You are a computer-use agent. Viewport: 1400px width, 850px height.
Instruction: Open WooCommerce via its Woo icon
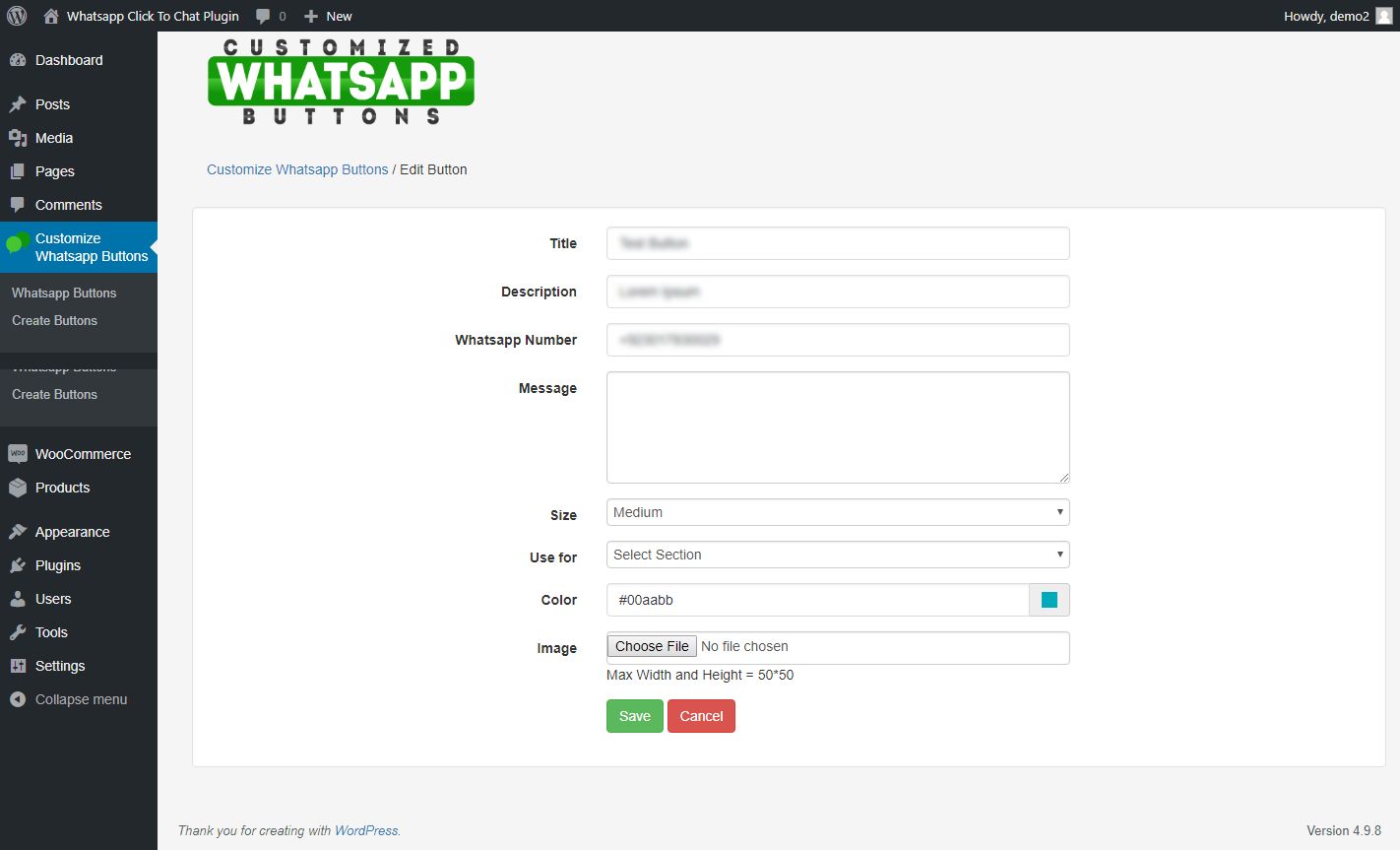pos(18,454)
